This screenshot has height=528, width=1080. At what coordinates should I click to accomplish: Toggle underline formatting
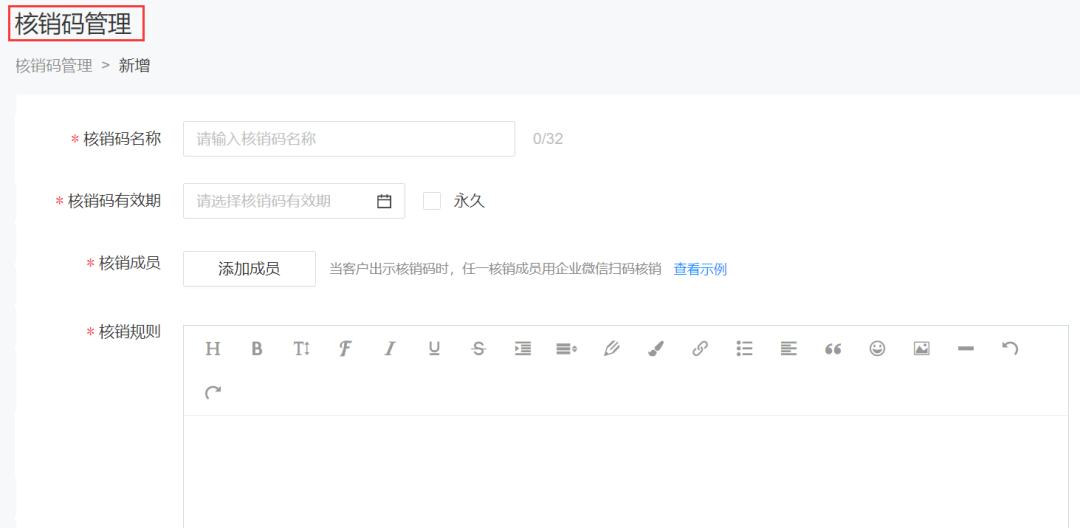click(x=434, y=348)
